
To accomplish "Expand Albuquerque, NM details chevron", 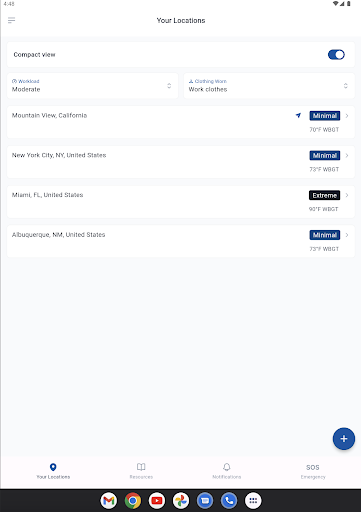I will coord(347,235).
